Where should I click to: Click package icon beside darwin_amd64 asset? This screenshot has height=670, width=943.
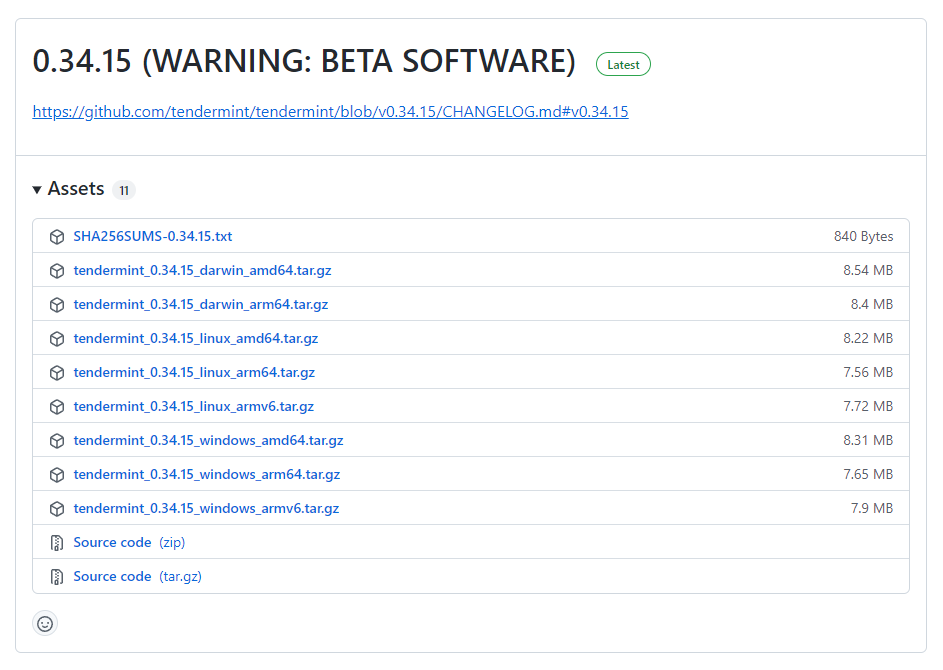click(57, 271)
